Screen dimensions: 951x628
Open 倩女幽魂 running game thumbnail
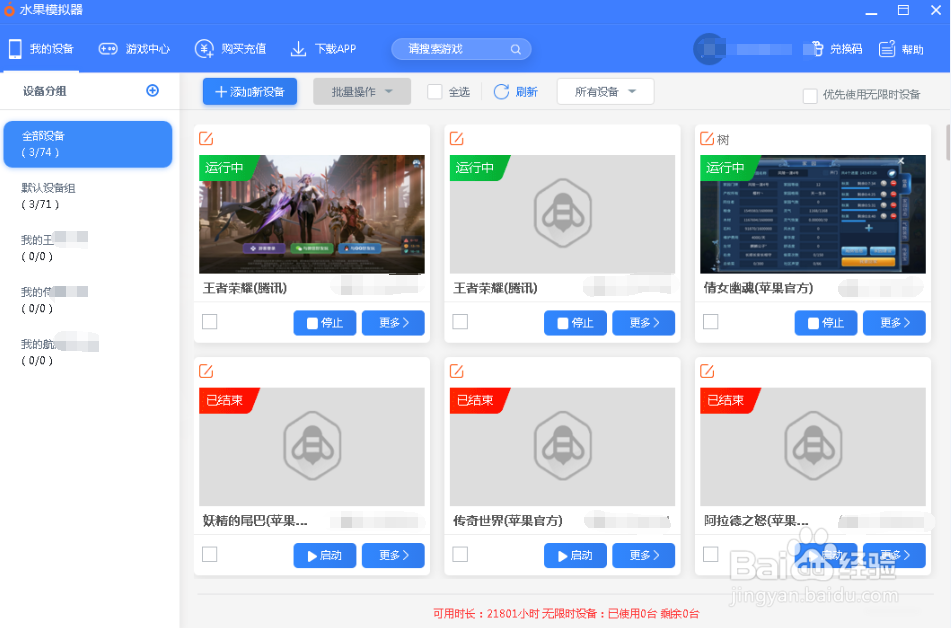(x=813, y=214)
